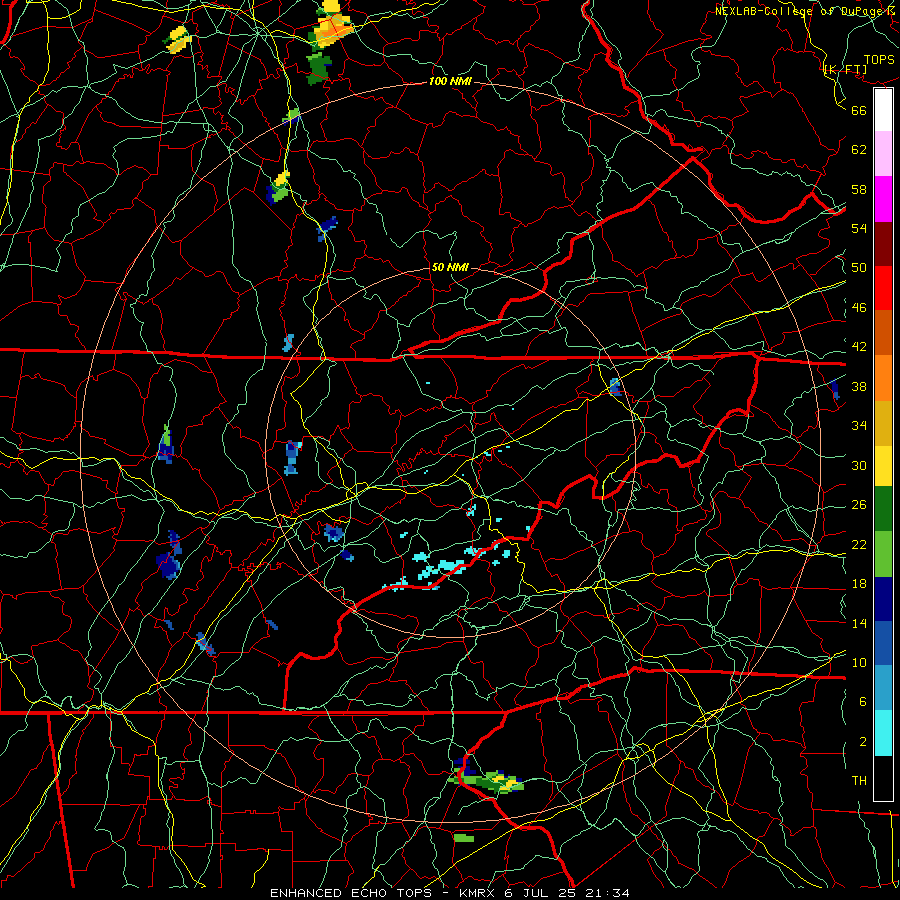
Task: Click the yellow legend swatch near 30
Action: (x=883, y=465)
